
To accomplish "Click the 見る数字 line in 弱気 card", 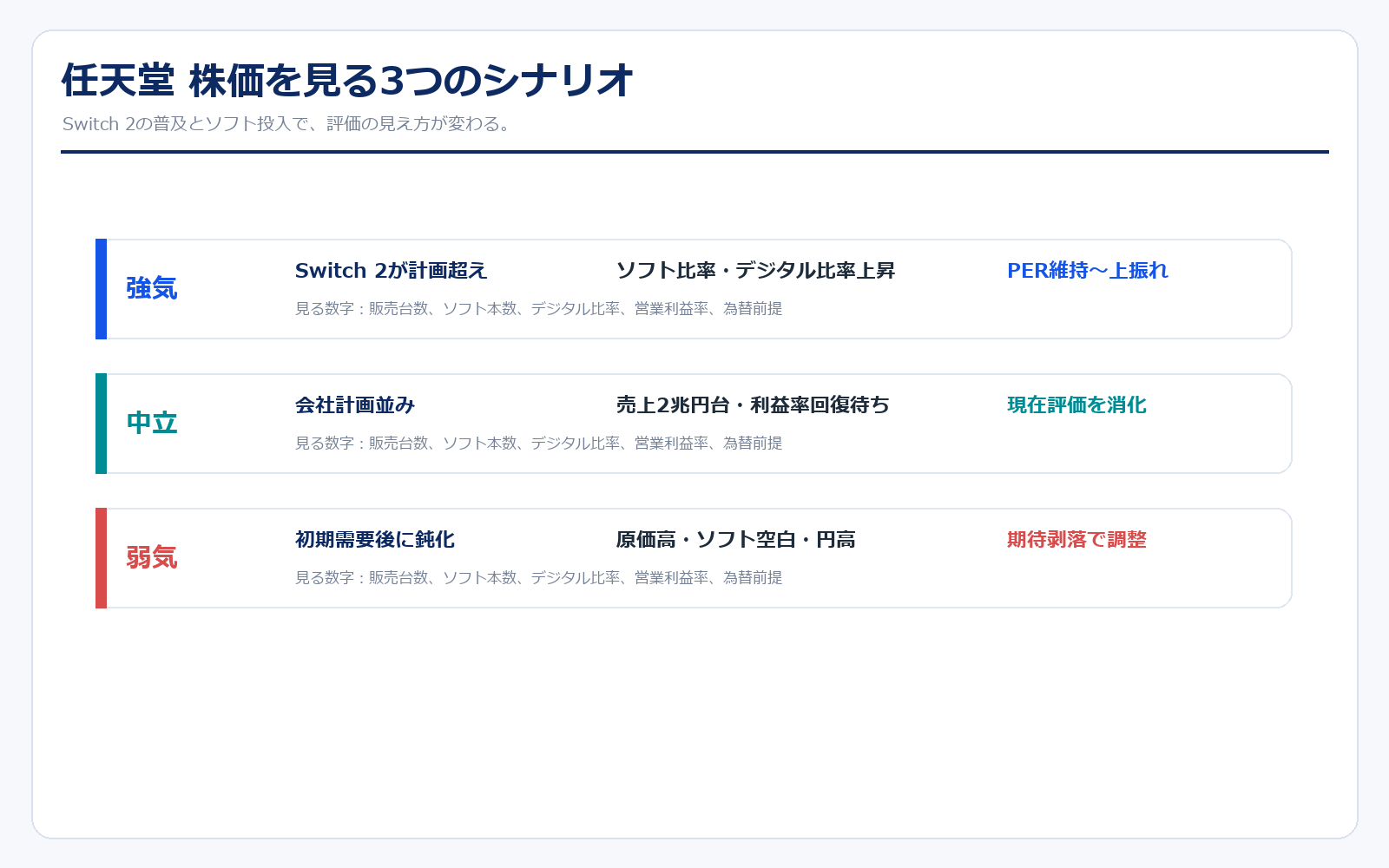I will tap(538, 578).
